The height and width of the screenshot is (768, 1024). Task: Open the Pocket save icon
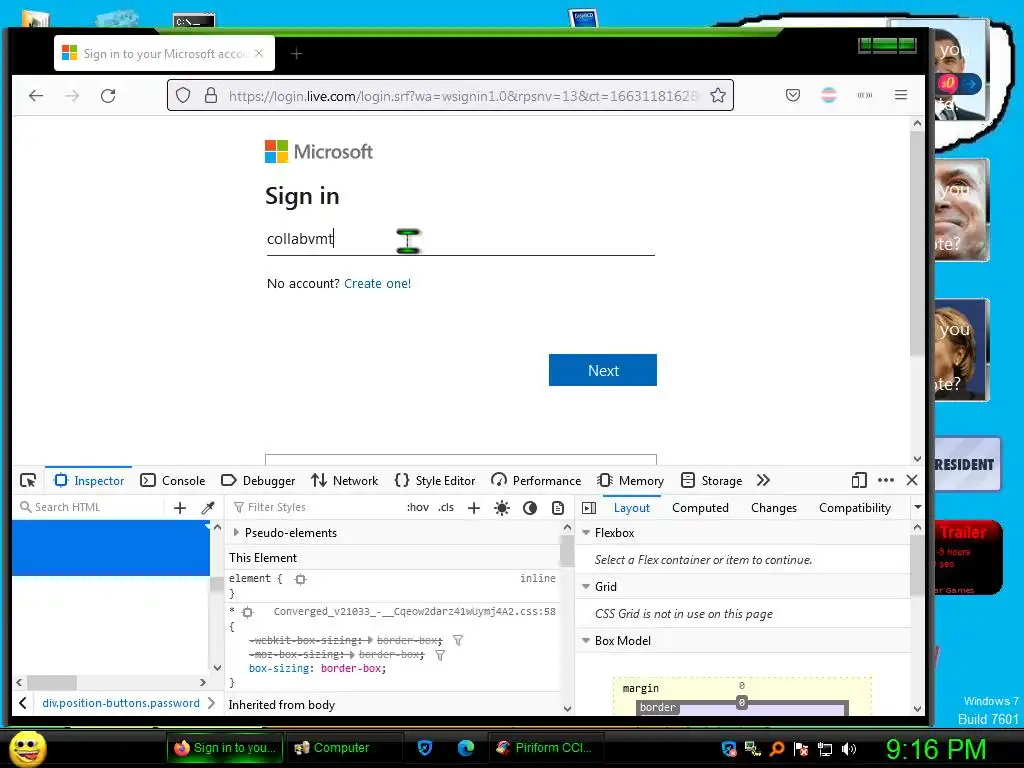(x=793, y=95)
